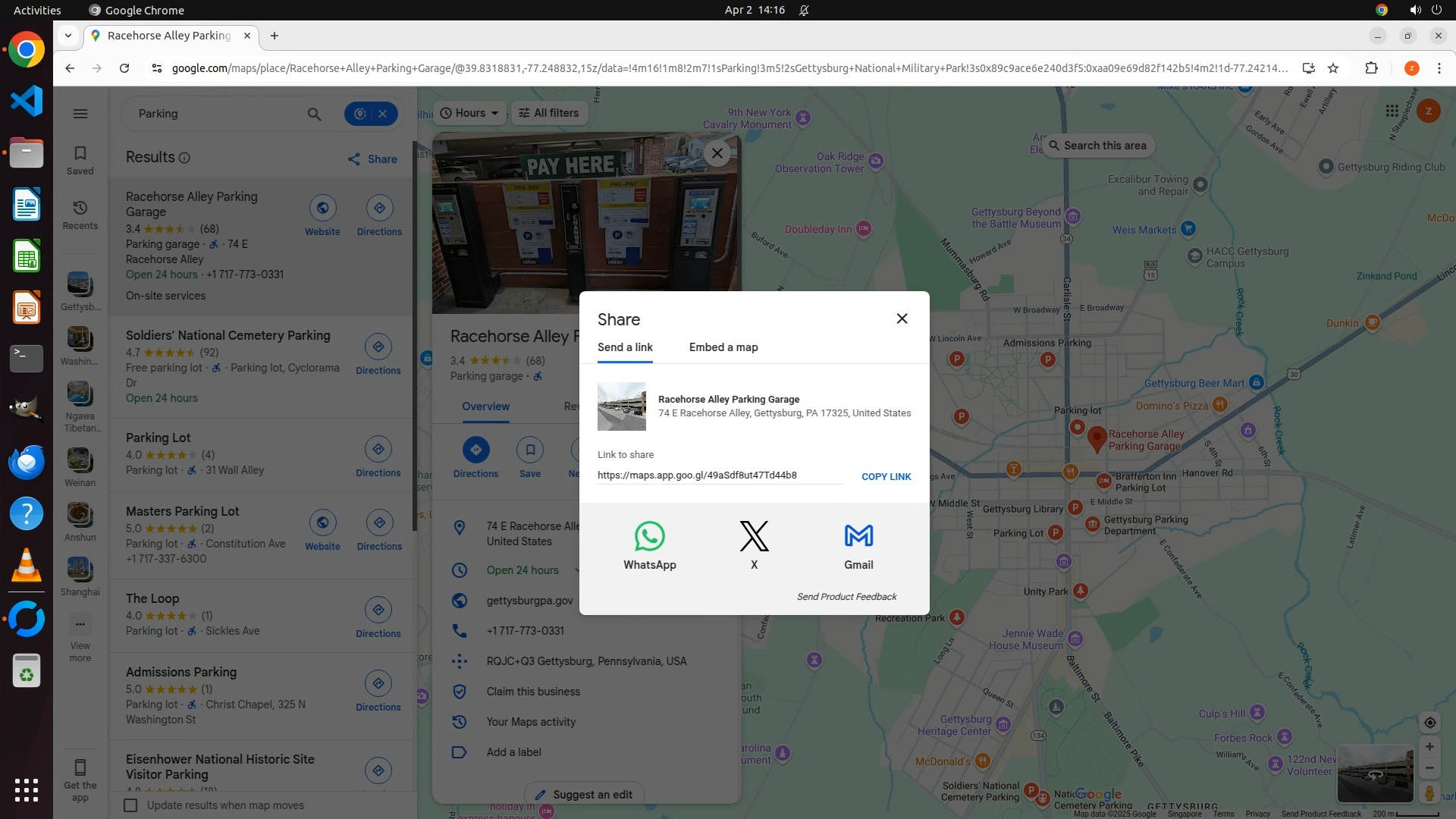Switch to Embed a map tab
The image size is (1456, 819).
(x=723, y=347)
